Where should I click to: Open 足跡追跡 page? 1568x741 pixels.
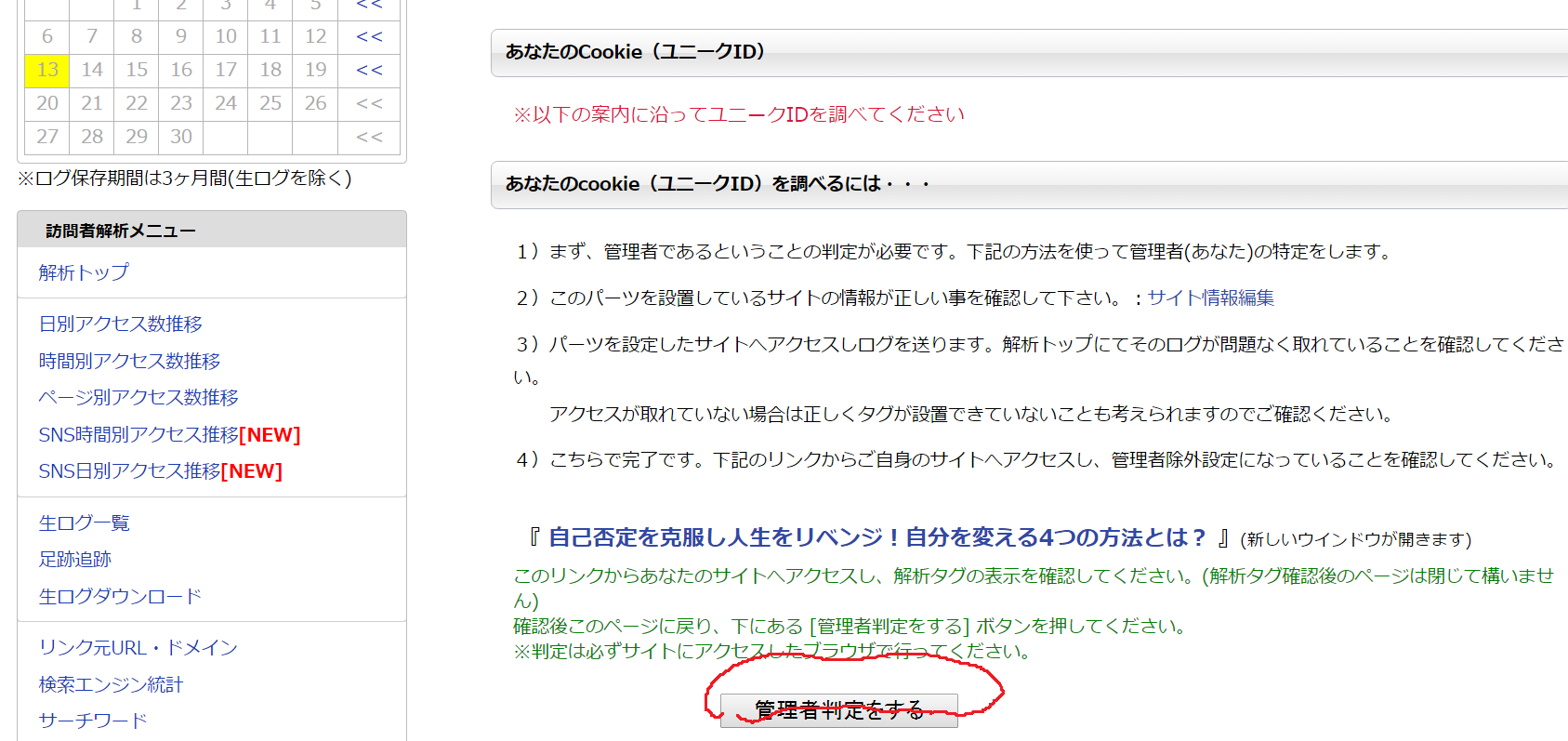coord(74,559)
